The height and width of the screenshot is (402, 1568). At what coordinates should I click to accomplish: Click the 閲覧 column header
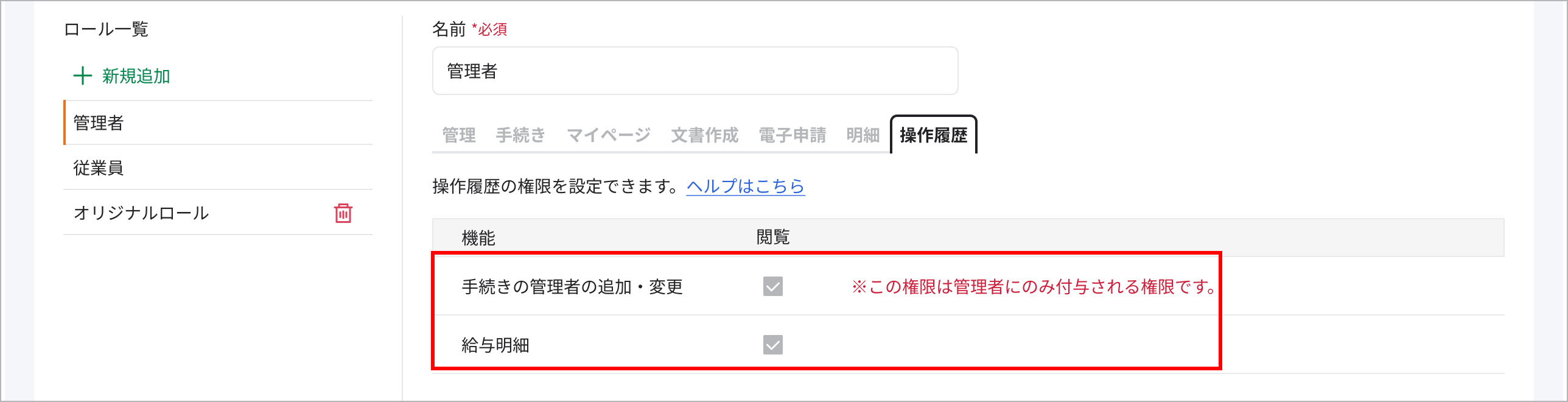tap(772, 238)
